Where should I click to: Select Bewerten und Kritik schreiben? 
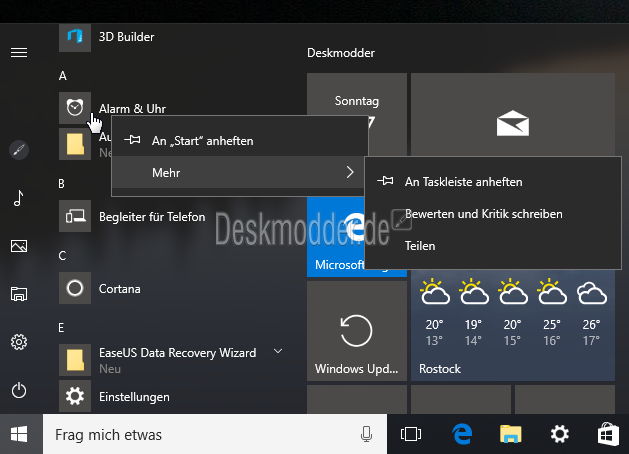pos(483,214)
